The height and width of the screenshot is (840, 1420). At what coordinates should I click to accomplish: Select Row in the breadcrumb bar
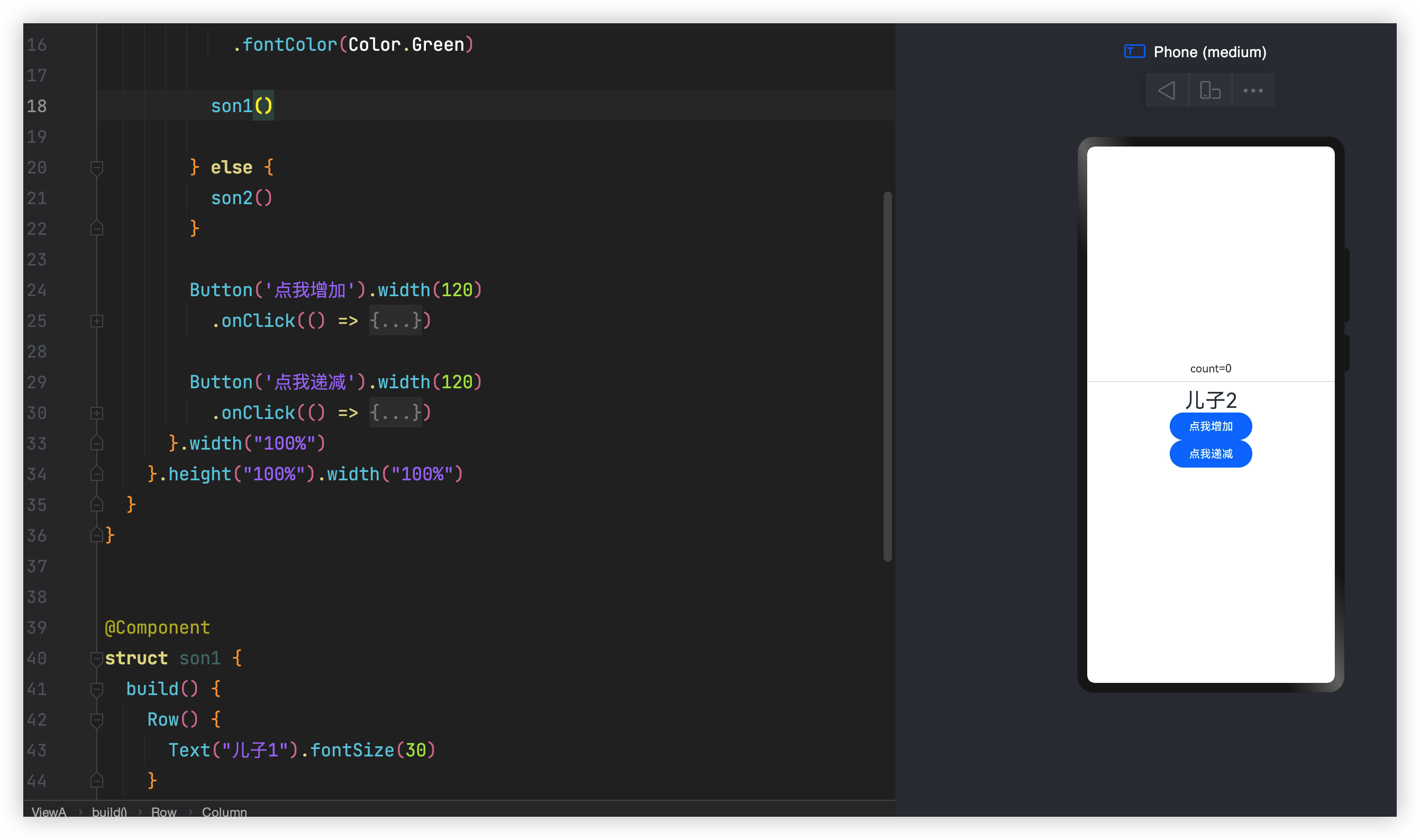tap(163, 811)
